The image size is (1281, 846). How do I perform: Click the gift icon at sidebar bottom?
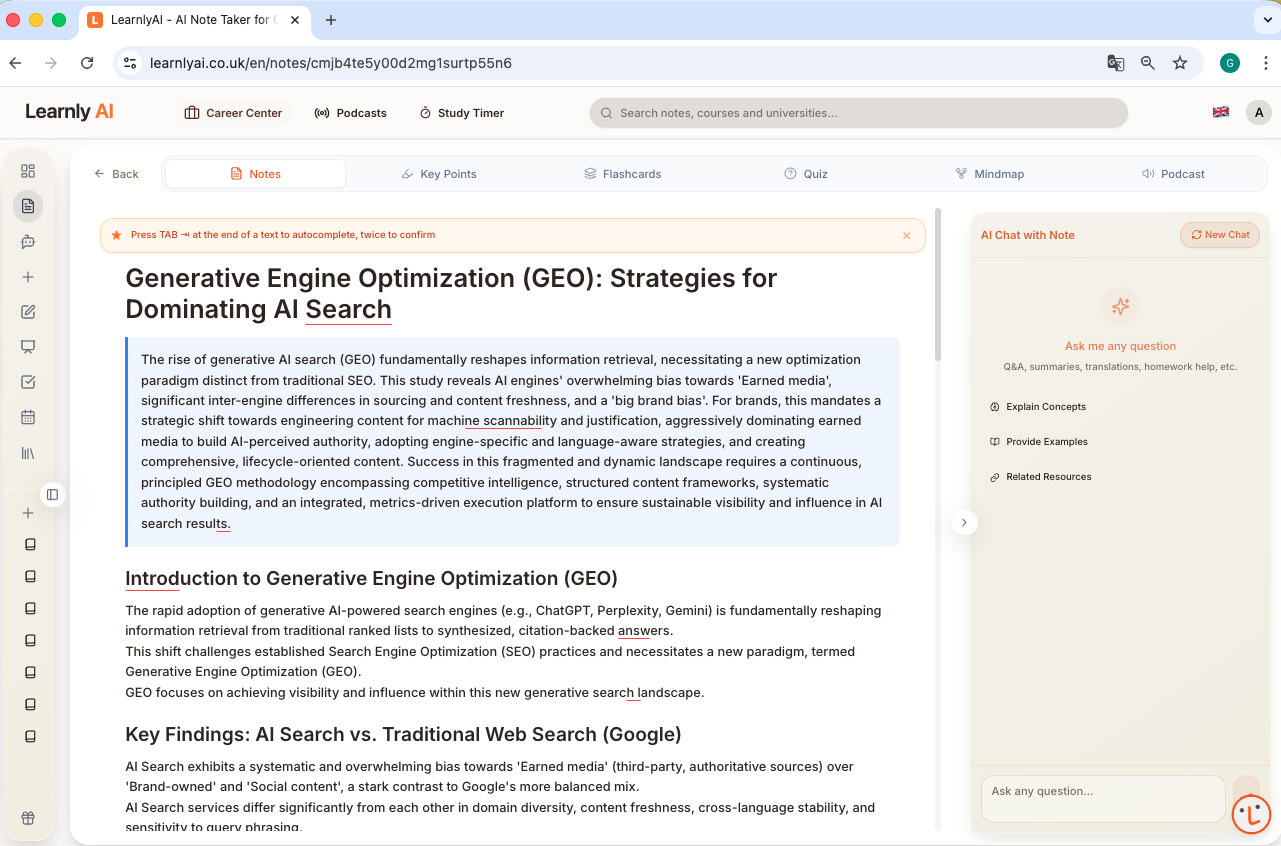pos(28,817)
